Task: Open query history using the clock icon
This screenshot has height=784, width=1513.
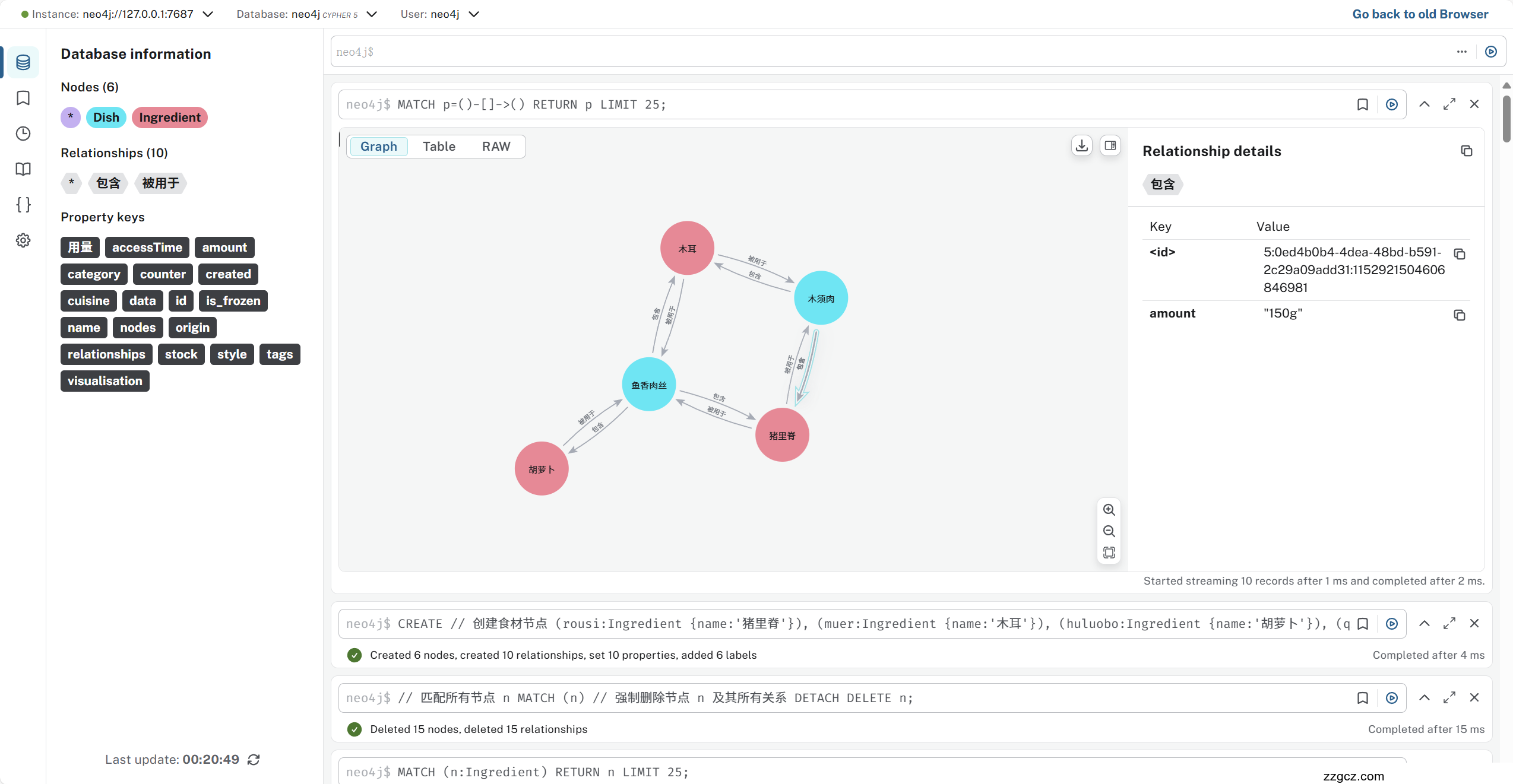Action: (x=23, y=134)
